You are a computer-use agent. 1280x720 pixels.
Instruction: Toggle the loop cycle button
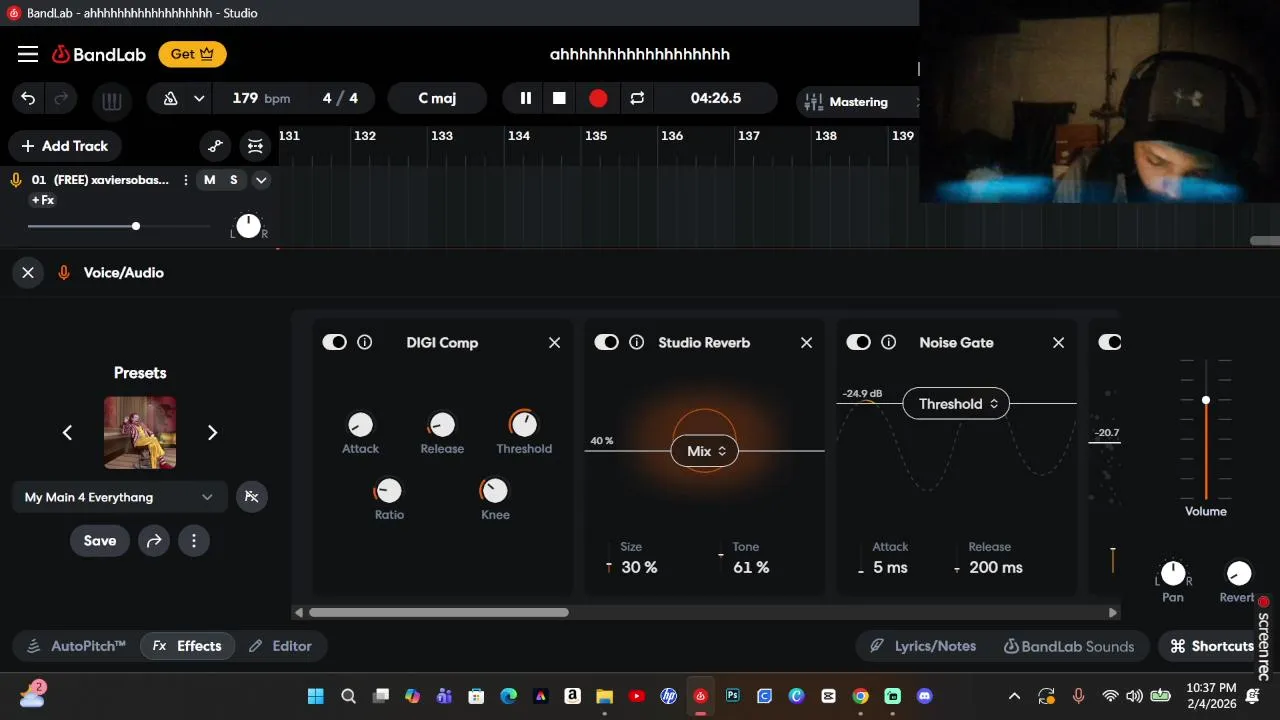[637, 98]
